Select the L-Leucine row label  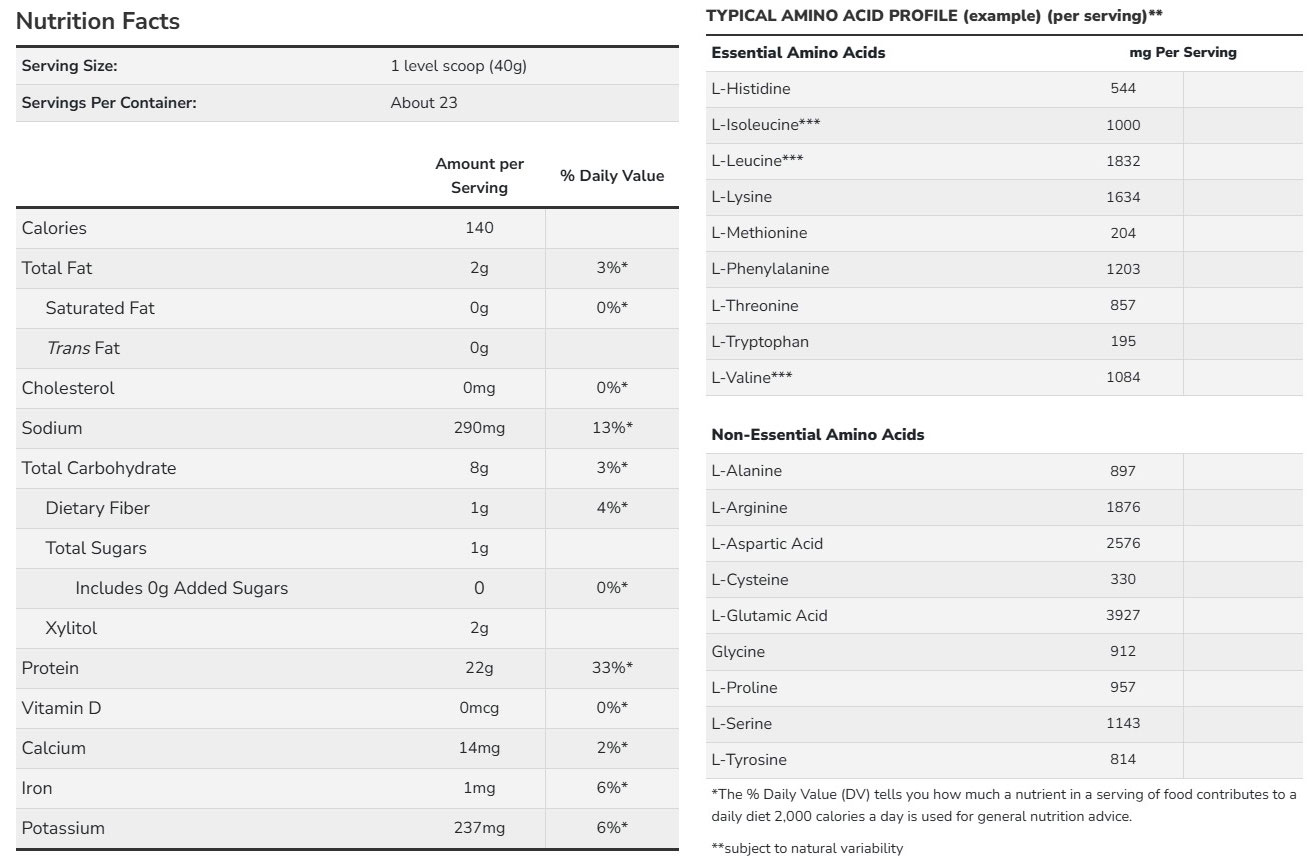(757, 161)
